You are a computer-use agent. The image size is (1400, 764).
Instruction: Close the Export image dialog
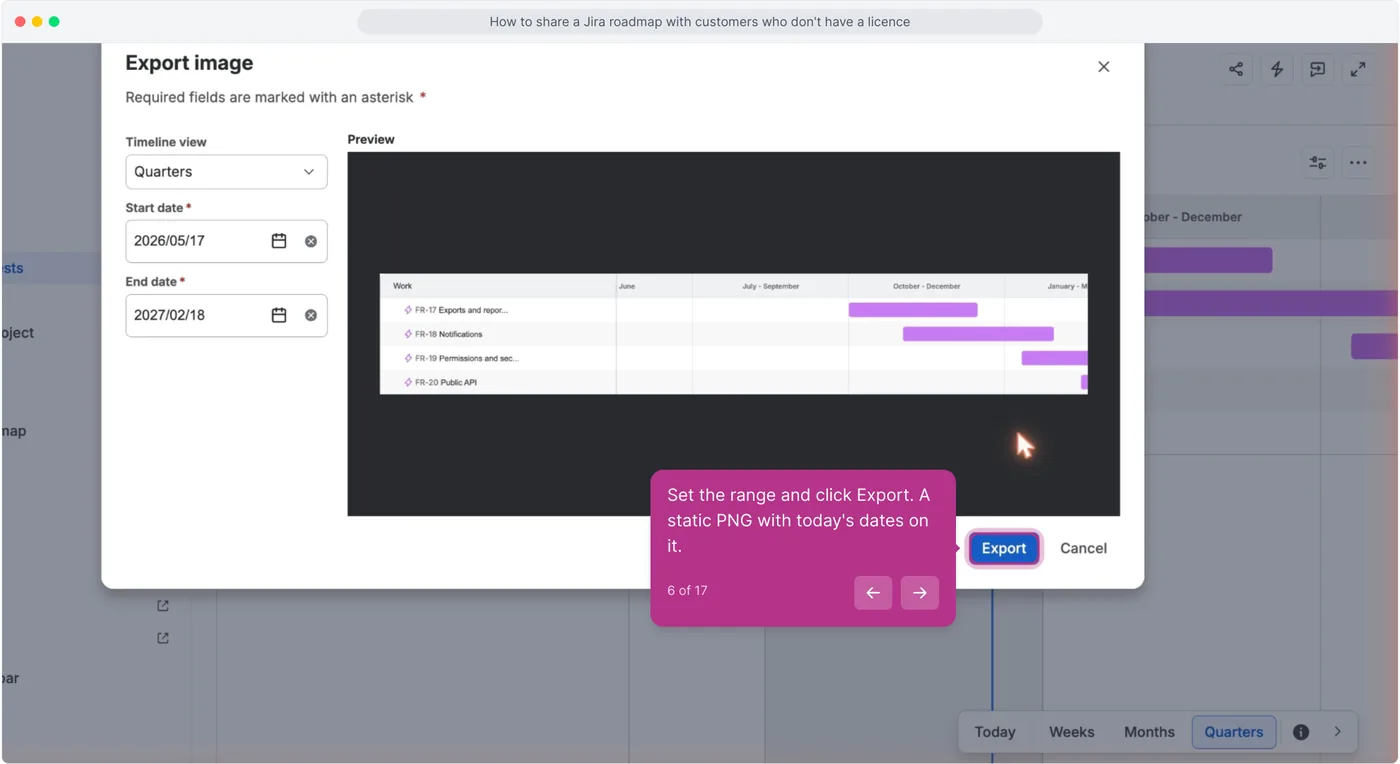[1104, 67]
